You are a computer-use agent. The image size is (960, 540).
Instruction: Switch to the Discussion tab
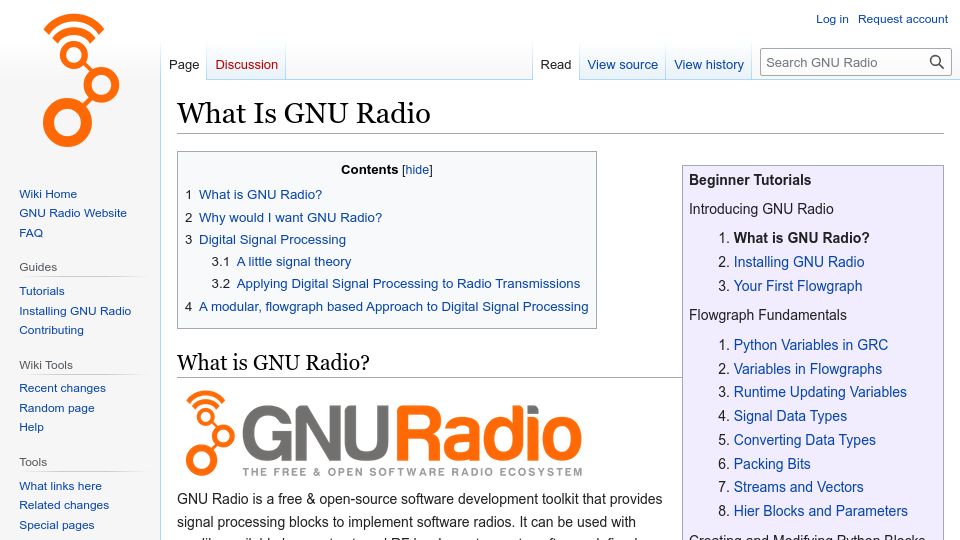tap(246, 64)
